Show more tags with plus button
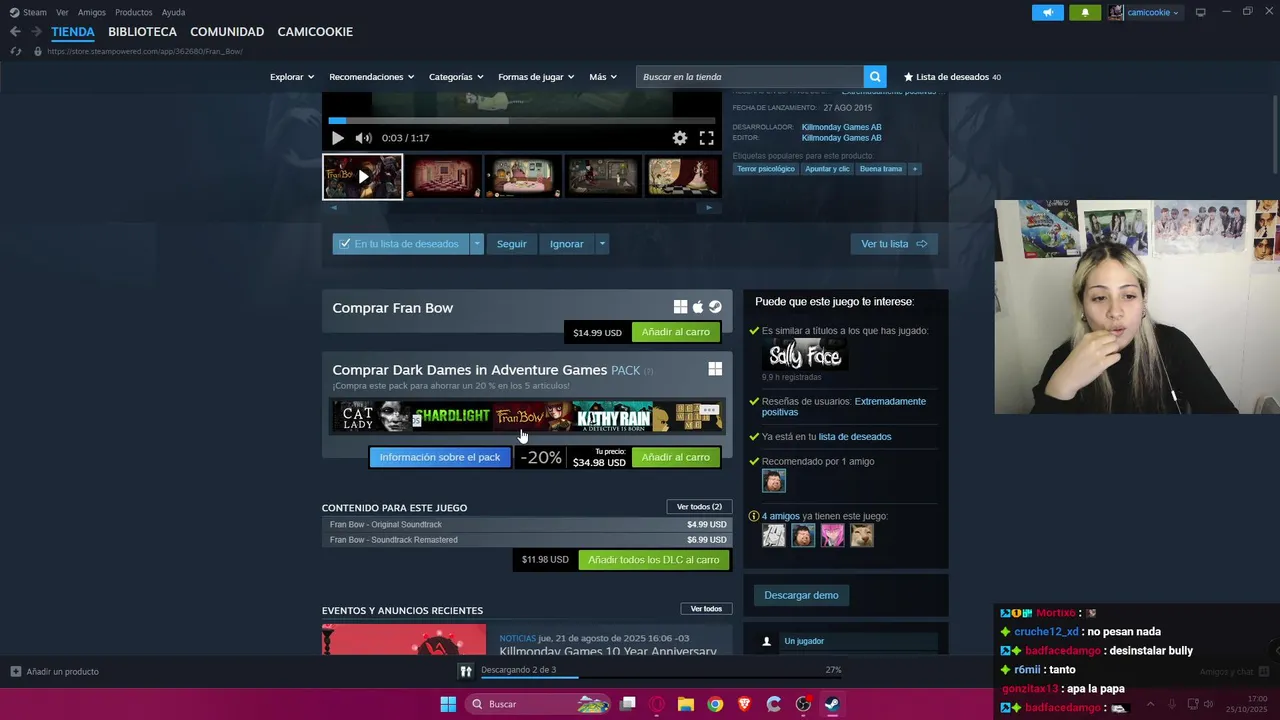This screenshot has height=720, width=1280. [x=914, y=169]
